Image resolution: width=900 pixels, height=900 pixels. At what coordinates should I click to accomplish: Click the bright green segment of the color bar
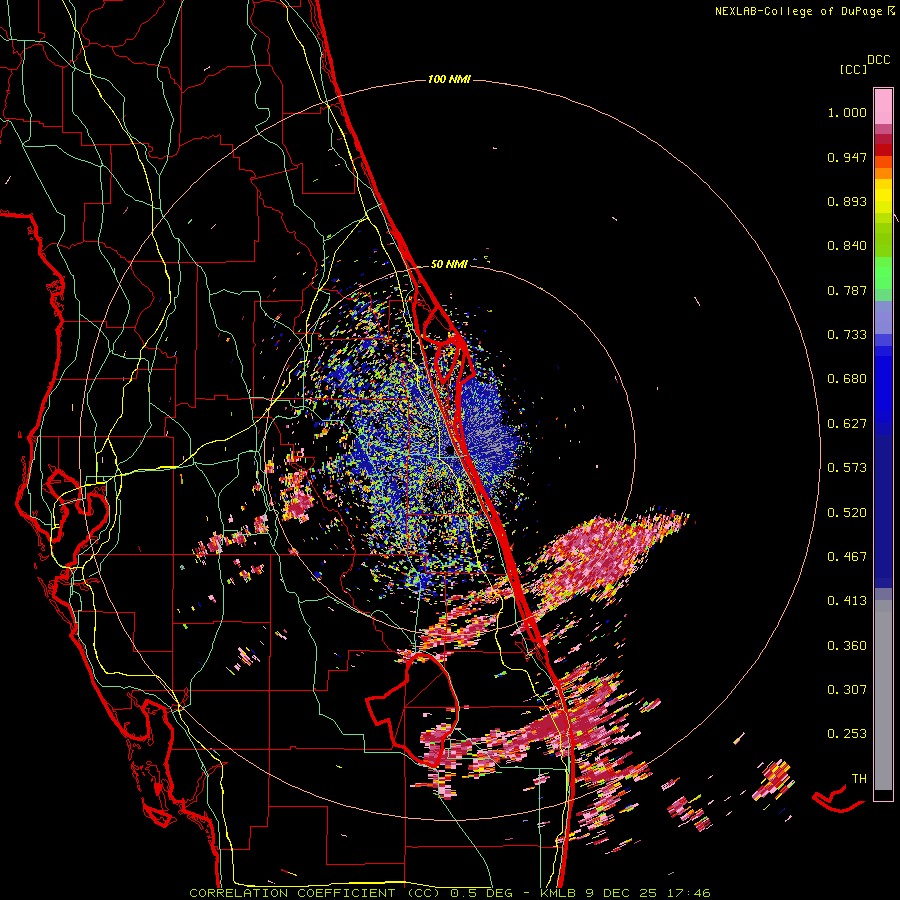pos(883,273)
